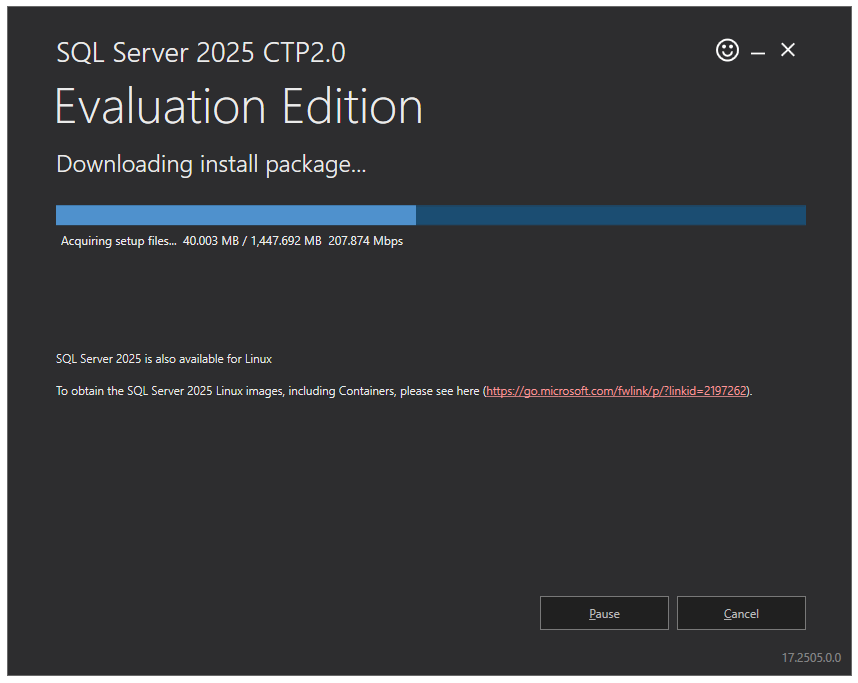The image size is (858, 683).
Task: Open feedback via the emoticon in the title bar
Action: tap(727, 49)
